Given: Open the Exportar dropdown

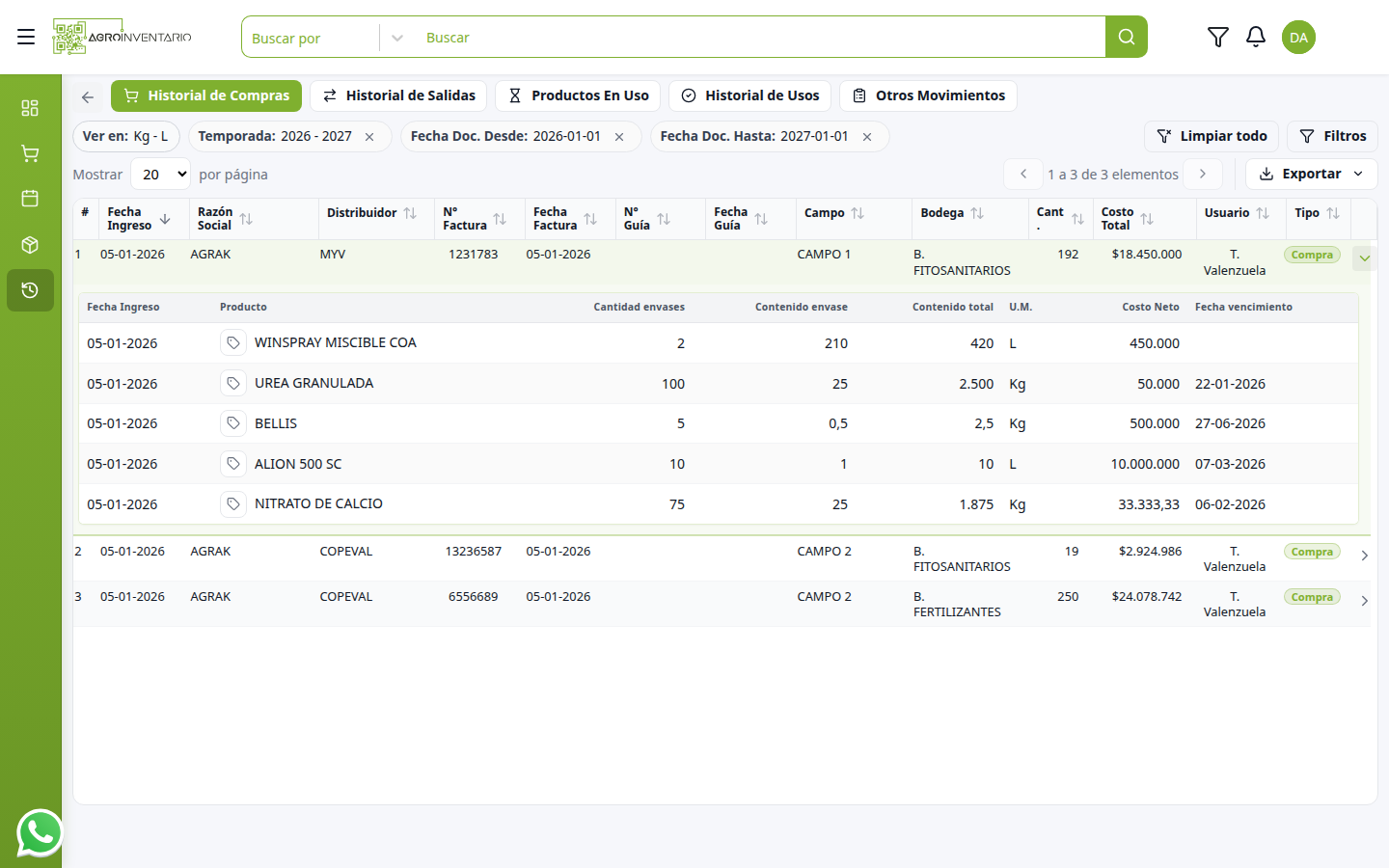Looking at the screenshot, I should (x=1312, y=174).
